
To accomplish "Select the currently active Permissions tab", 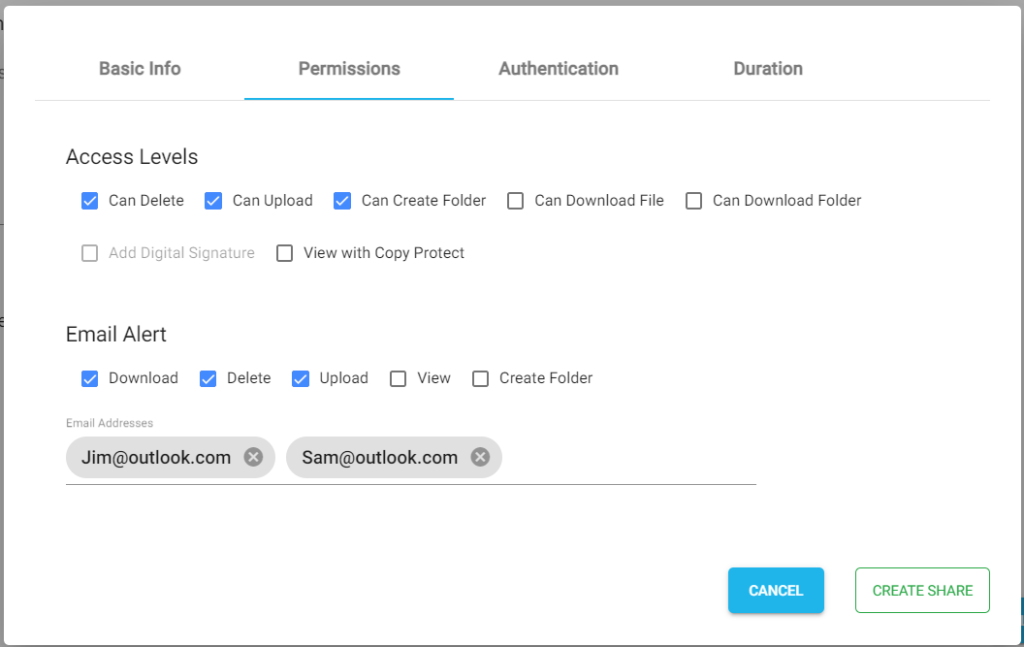I will click(348, 68).
